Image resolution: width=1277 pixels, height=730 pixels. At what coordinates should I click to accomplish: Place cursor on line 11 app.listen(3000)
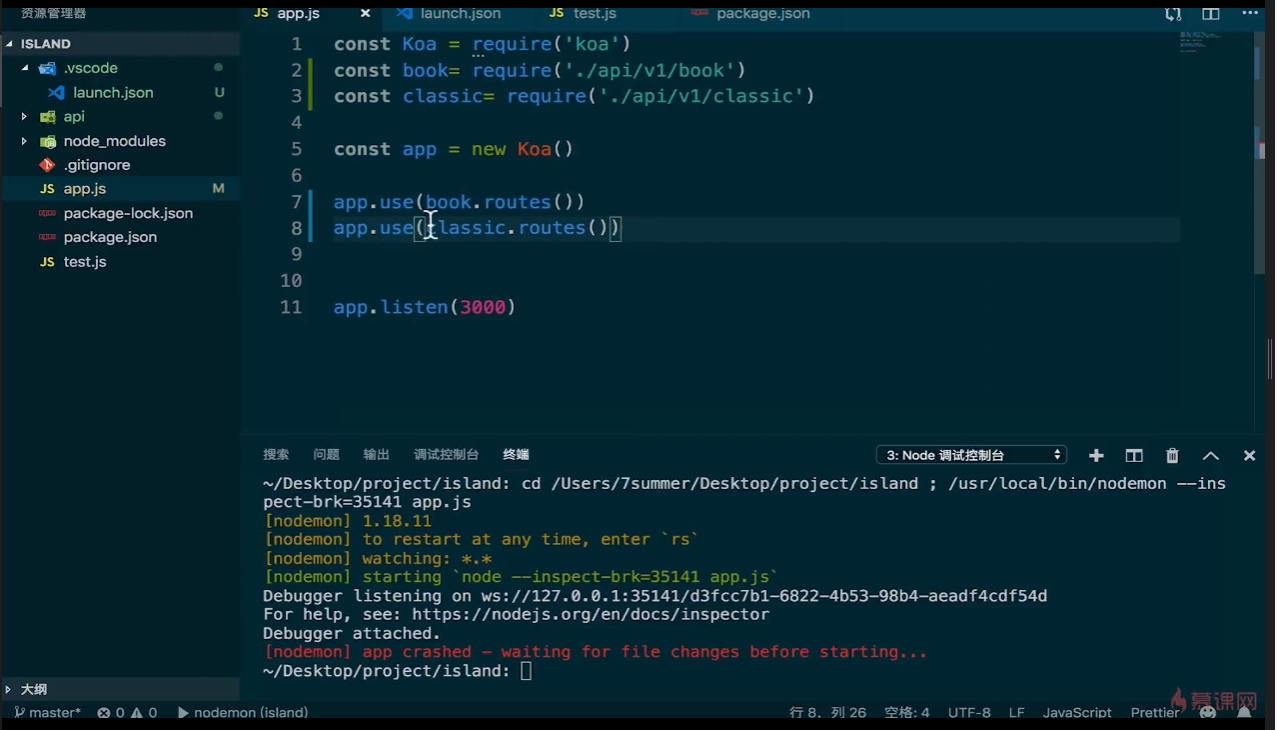click(x=424, y=307)
